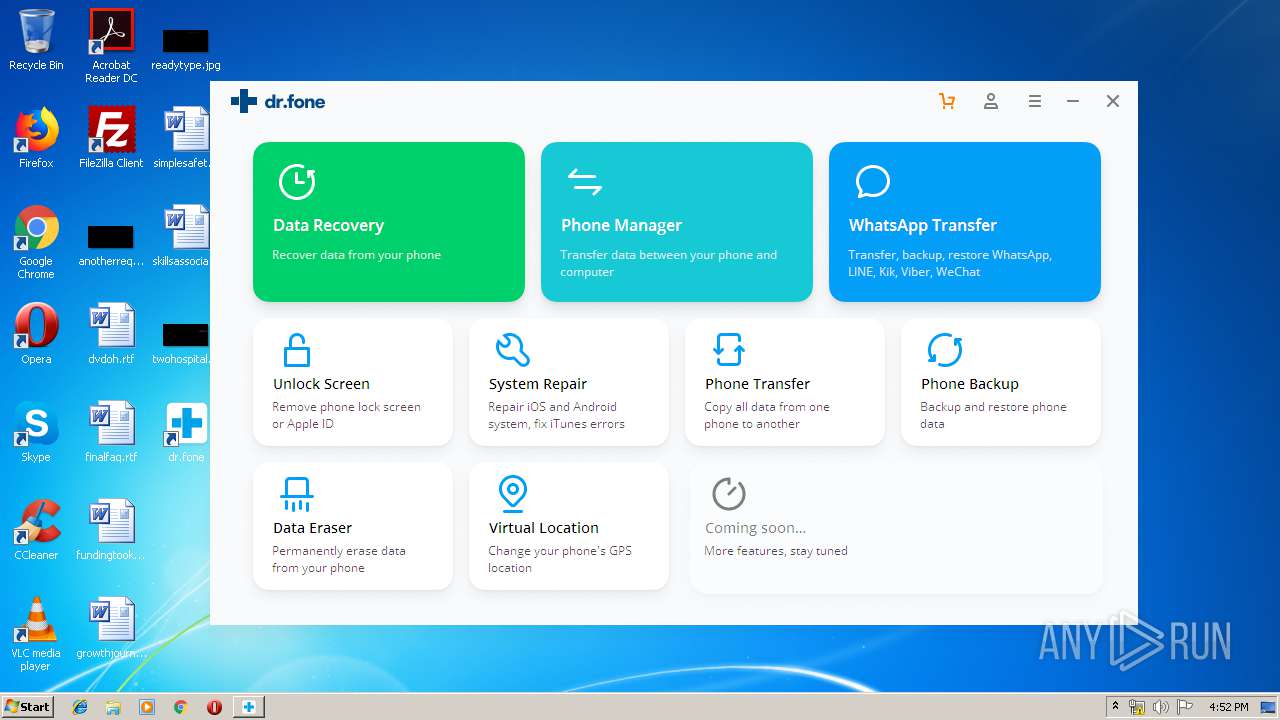Select the Unlock Screen title
Viewport: 1280px width, 720px height.
coord(321,384)
